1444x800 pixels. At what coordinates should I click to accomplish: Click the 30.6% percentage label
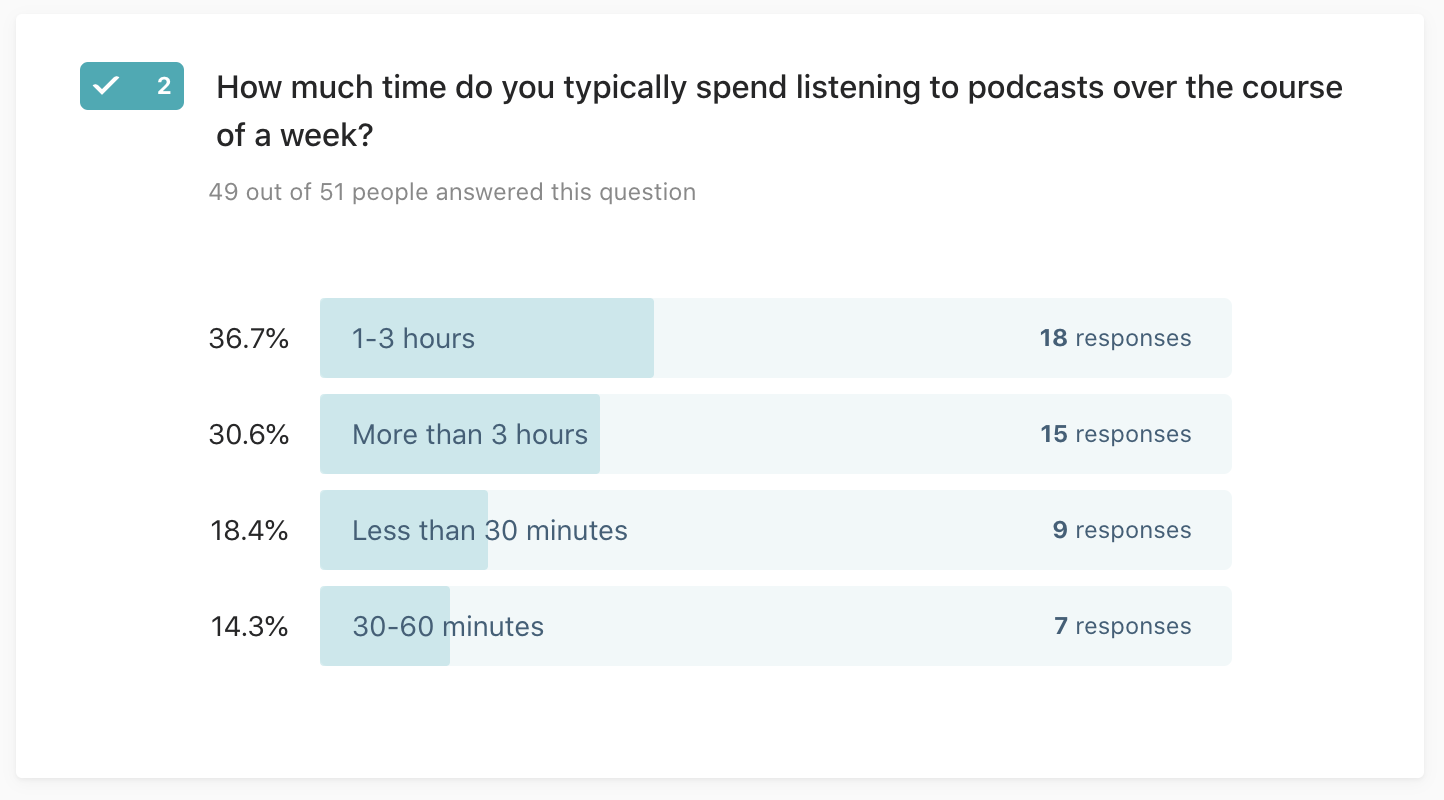pos(249,434)
